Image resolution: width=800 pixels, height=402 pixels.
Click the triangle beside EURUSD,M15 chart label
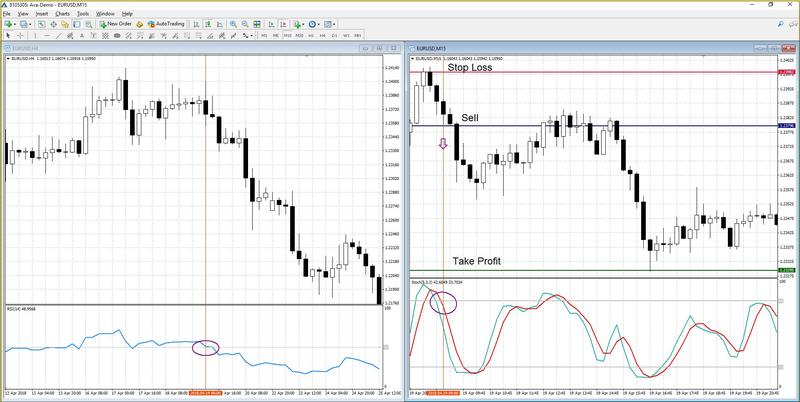[413, 59]
